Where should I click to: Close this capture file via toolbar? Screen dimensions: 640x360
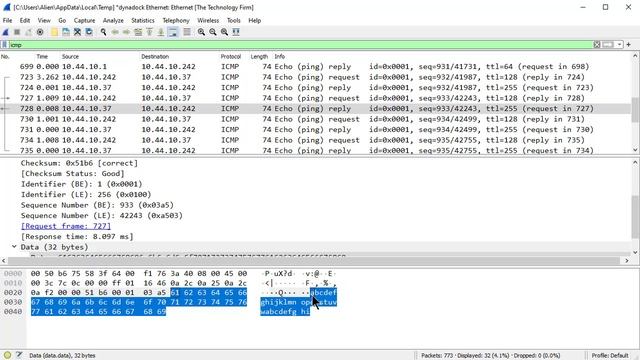coord(77,32)
